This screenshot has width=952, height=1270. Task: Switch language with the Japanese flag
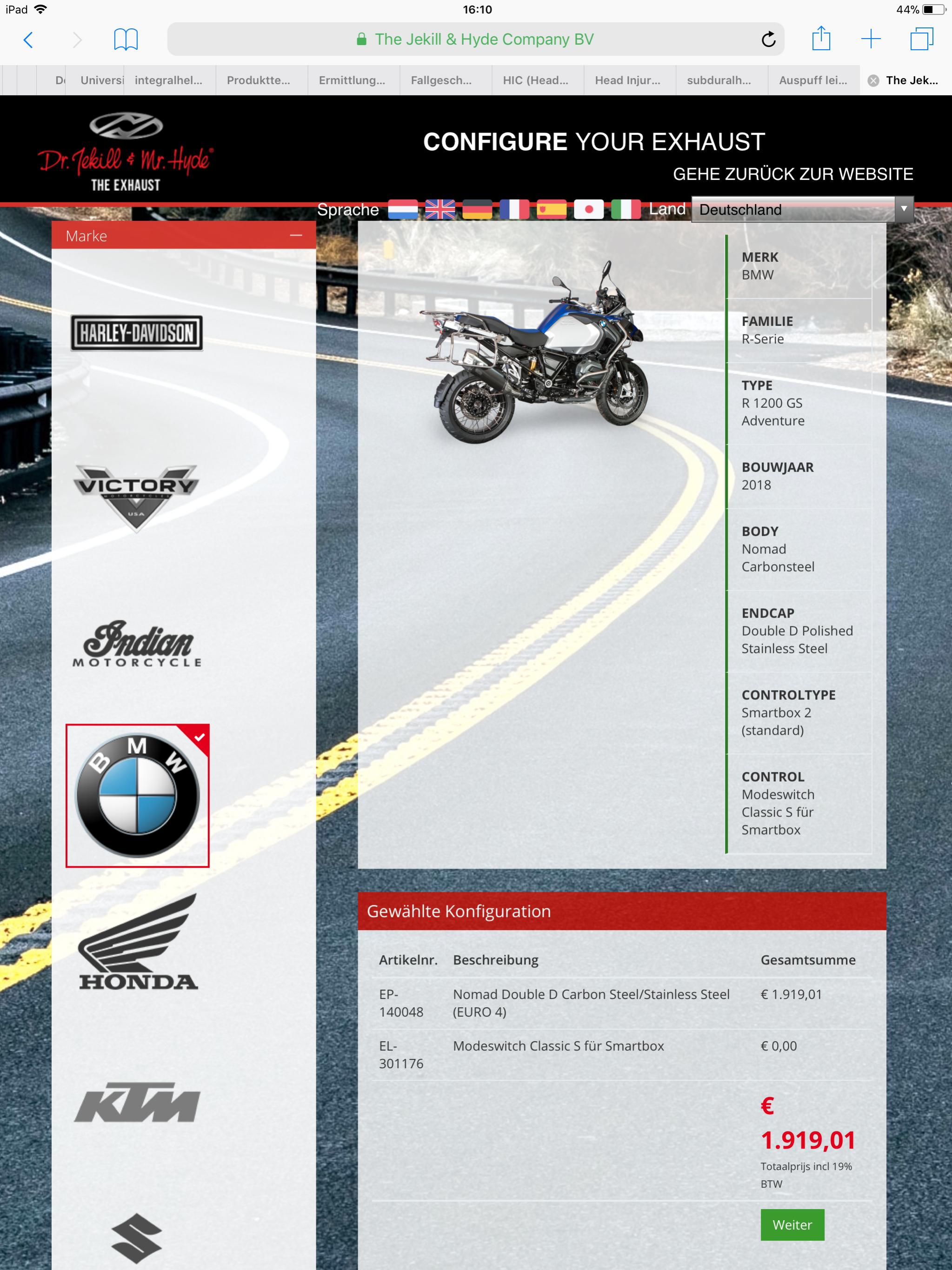point(588,210)
